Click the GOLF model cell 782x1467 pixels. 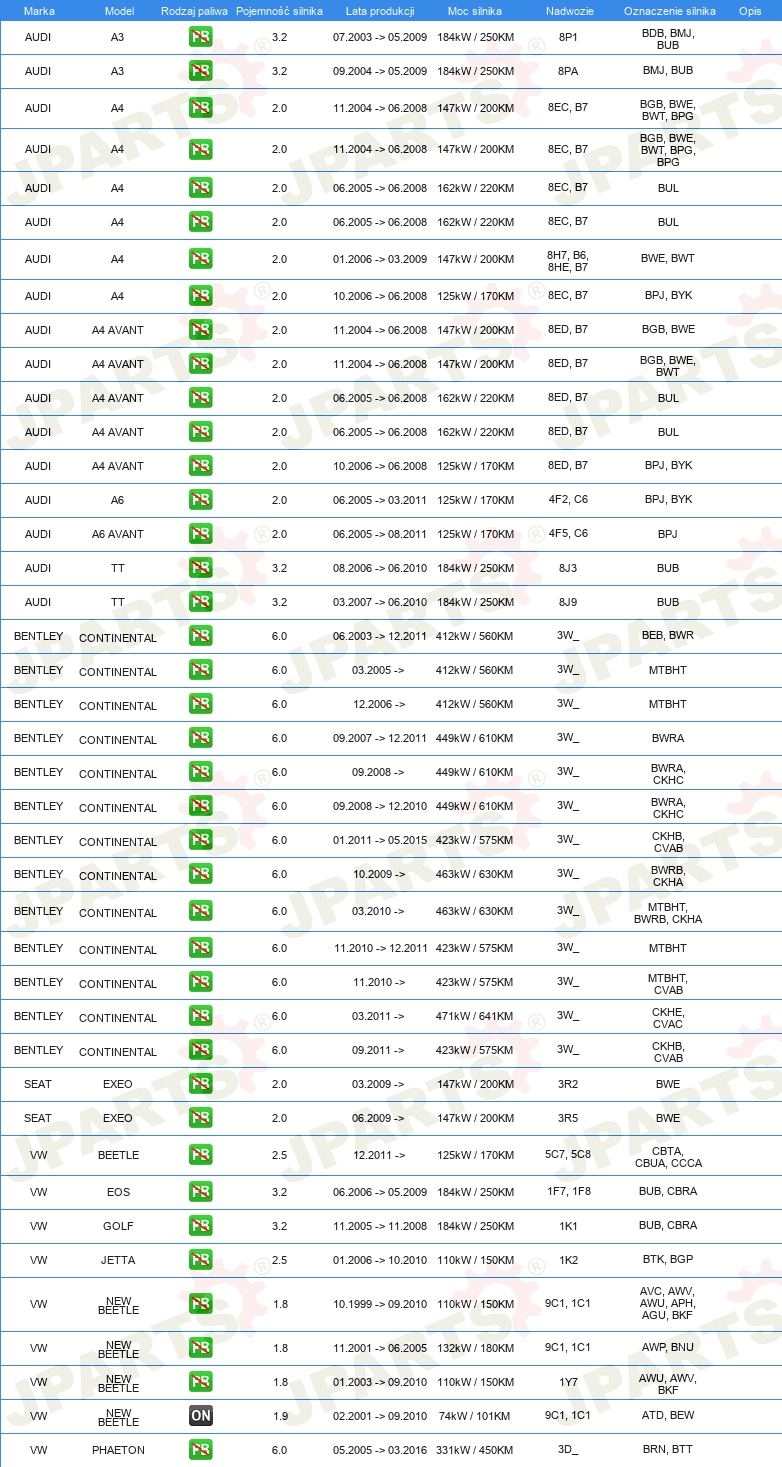tap(118, 1226)
